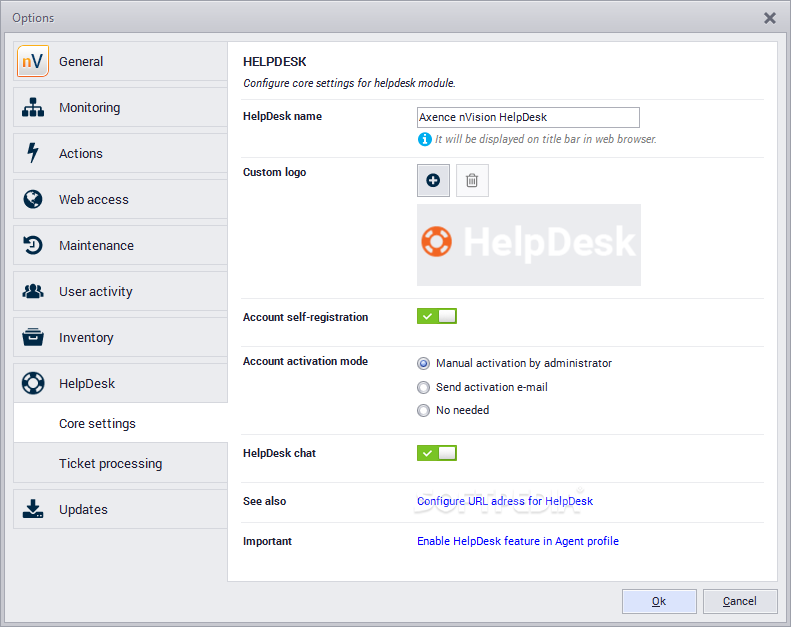
Task: Click the Web access globe icon
Action: point(33,199)
